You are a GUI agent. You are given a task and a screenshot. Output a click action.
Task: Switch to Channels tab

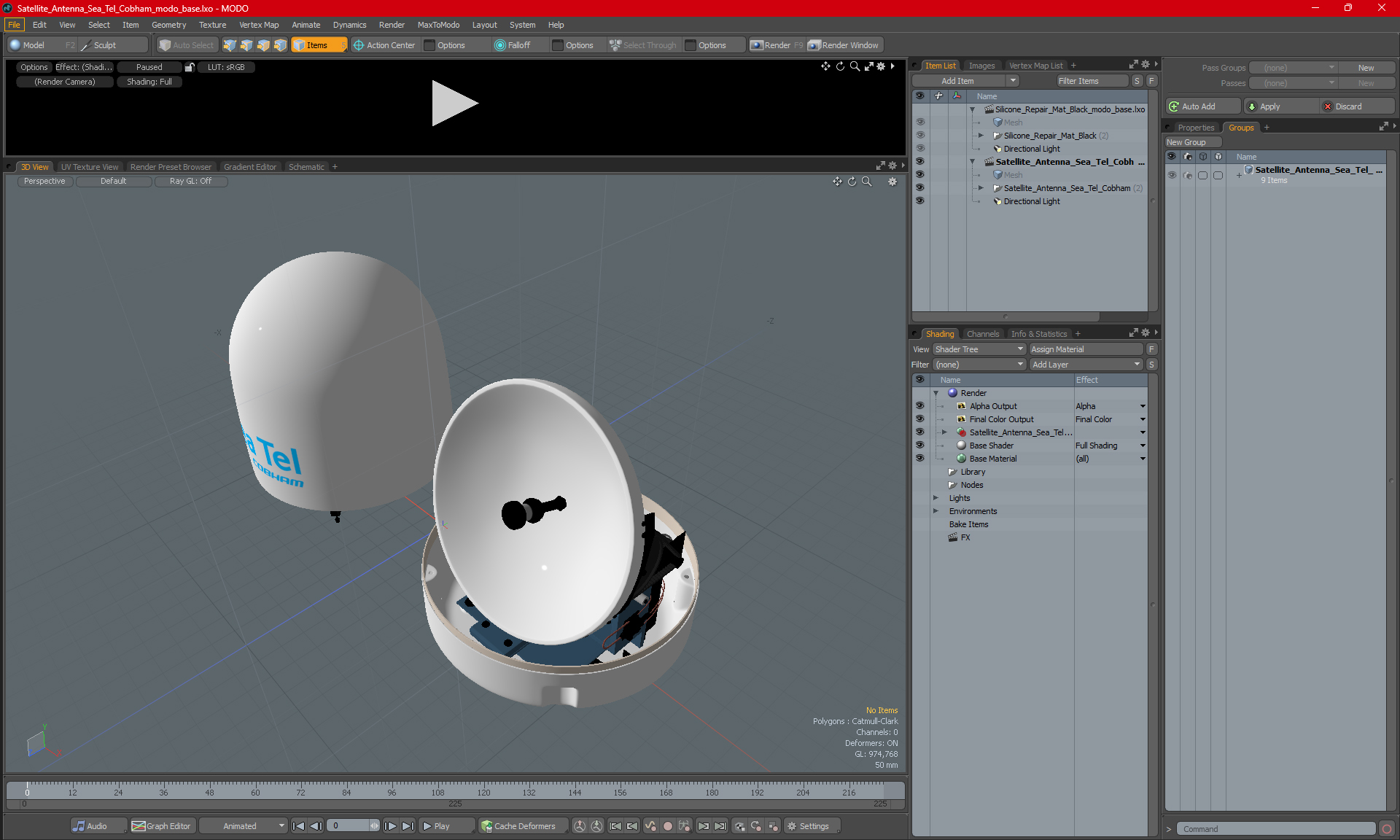983,334
